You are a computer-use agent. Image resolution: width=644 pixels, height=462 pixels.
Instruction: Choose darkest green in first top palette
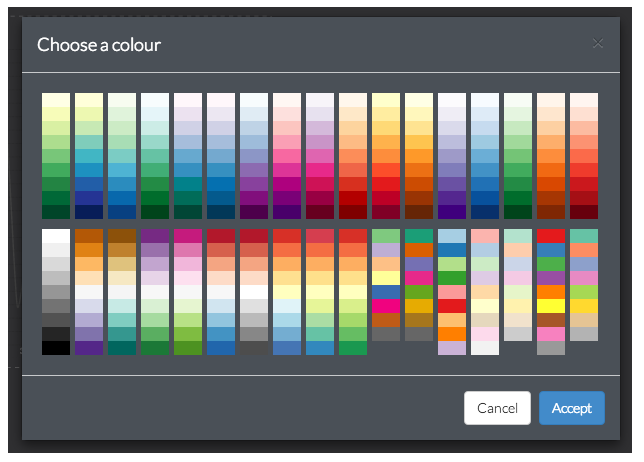click(56, 212)
